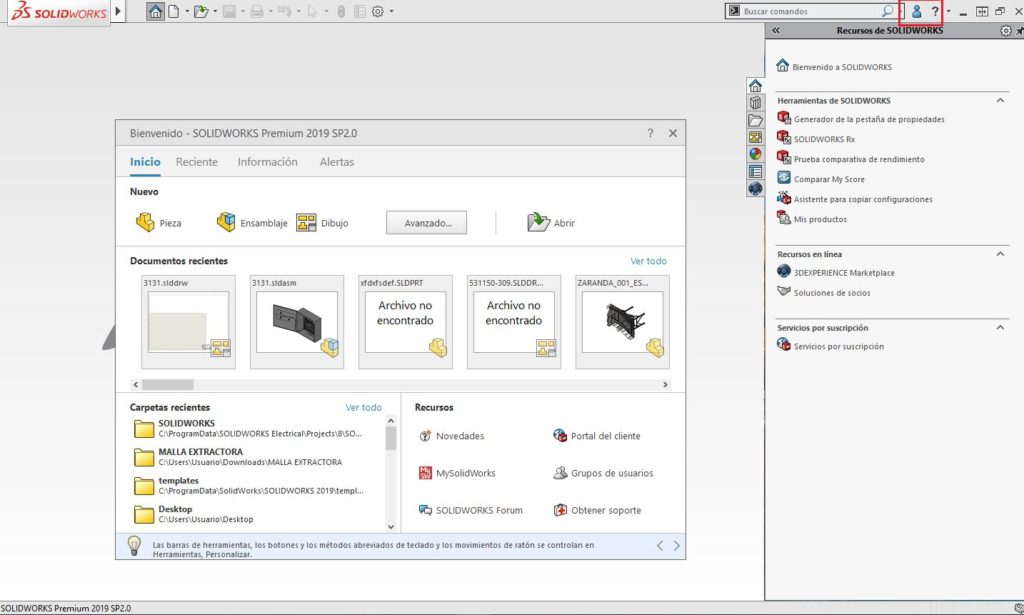Open Asistente para copiar configuraciones
Image resolution: width=1024 pixels, height=615 pixels.
(x=863, y=199)
